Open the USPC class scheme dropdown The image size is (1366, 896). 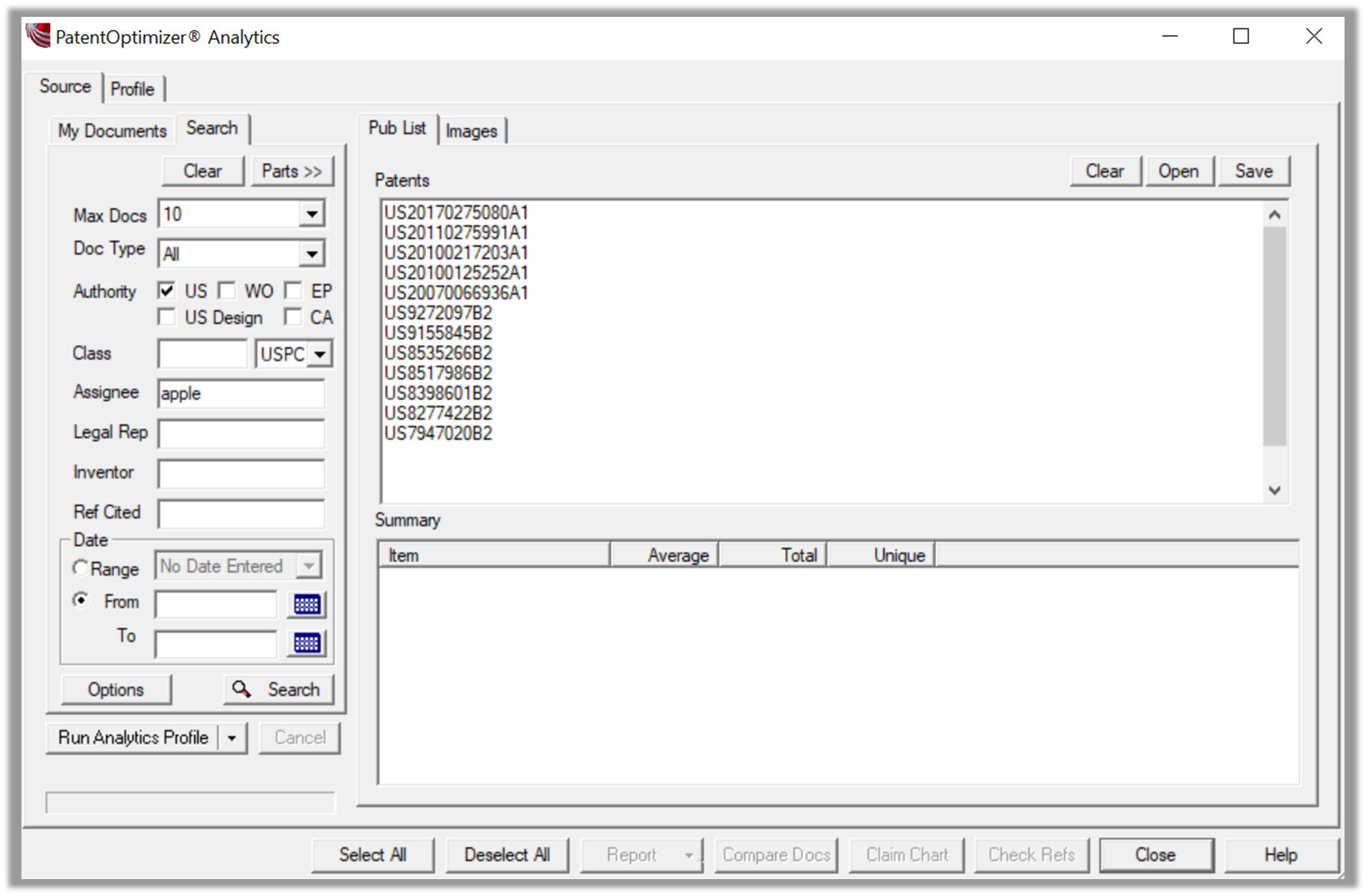pos(320,354)
